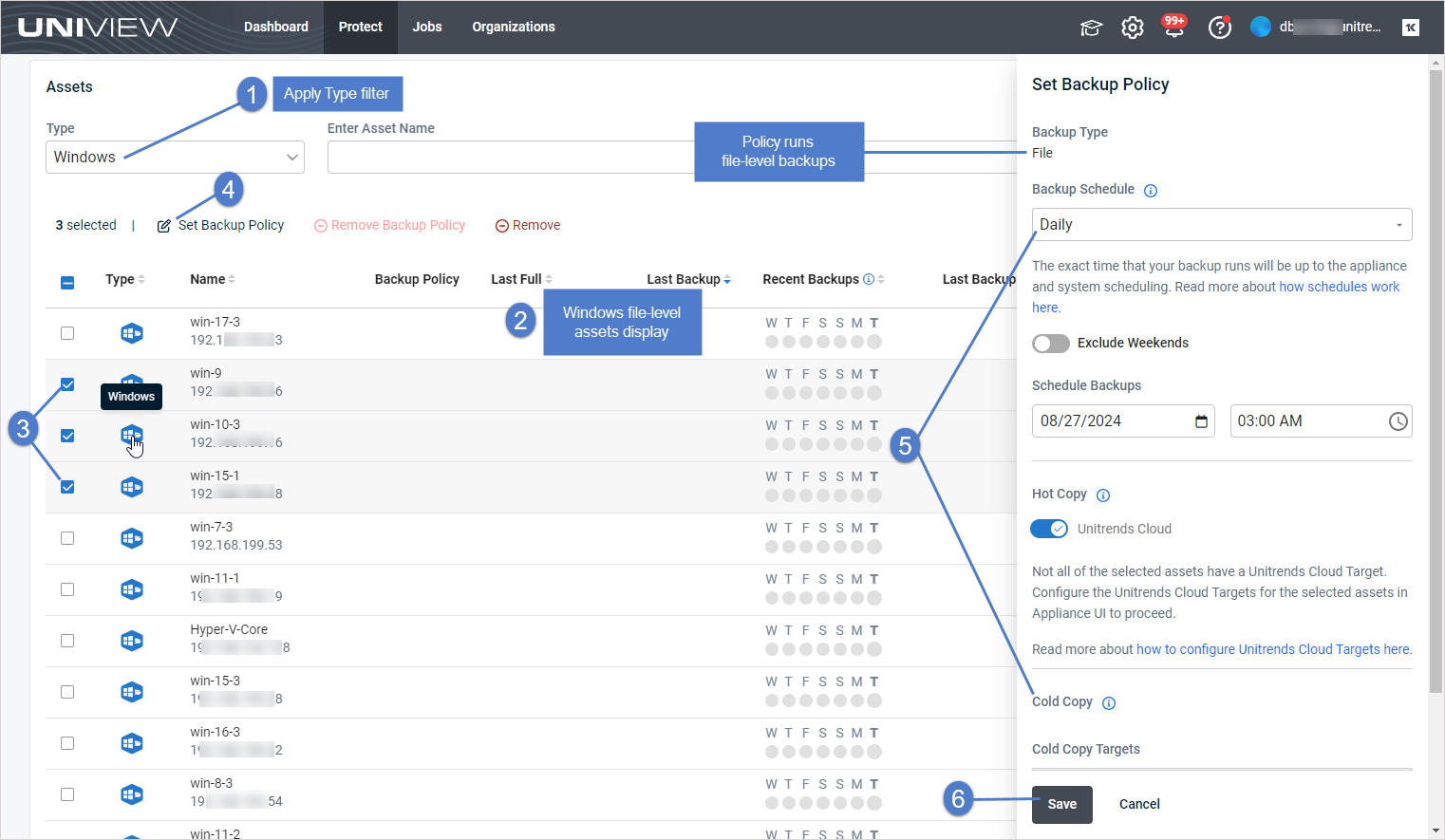Click the K logo icon in top bar
Viewport: 1445px width, 840px height.
pyautogui.click(x=1411, y=27)
